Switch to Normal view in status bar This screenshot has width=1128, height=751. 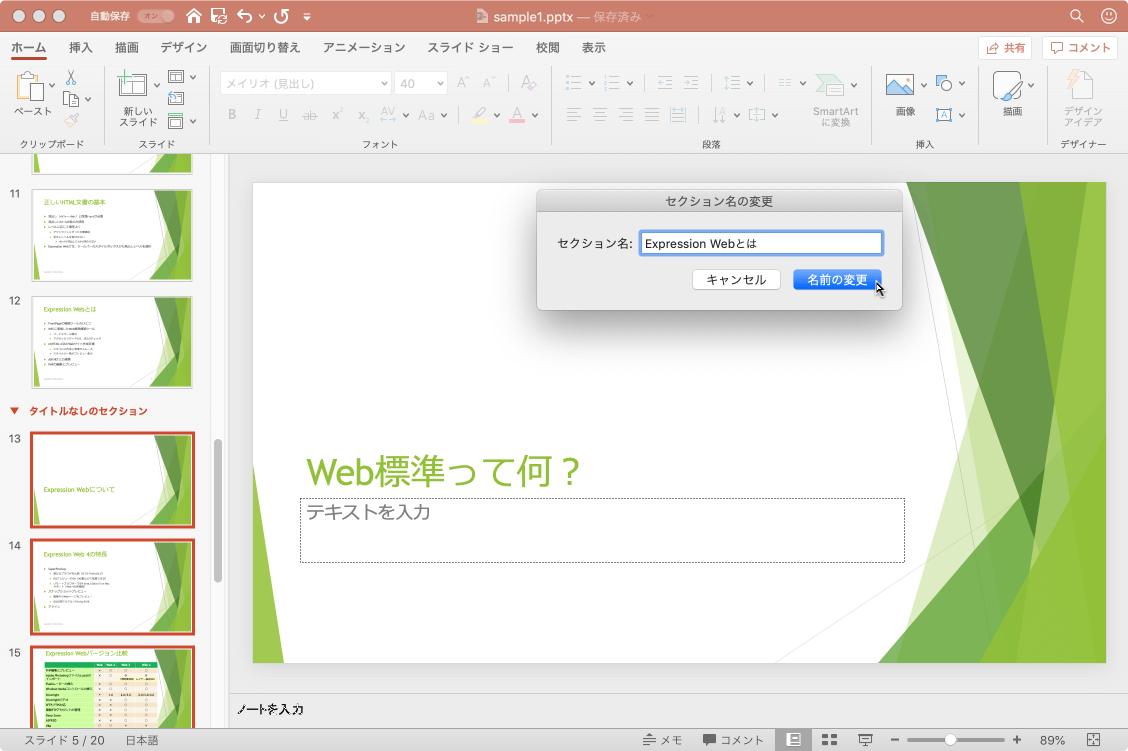(x=793, y=739)
